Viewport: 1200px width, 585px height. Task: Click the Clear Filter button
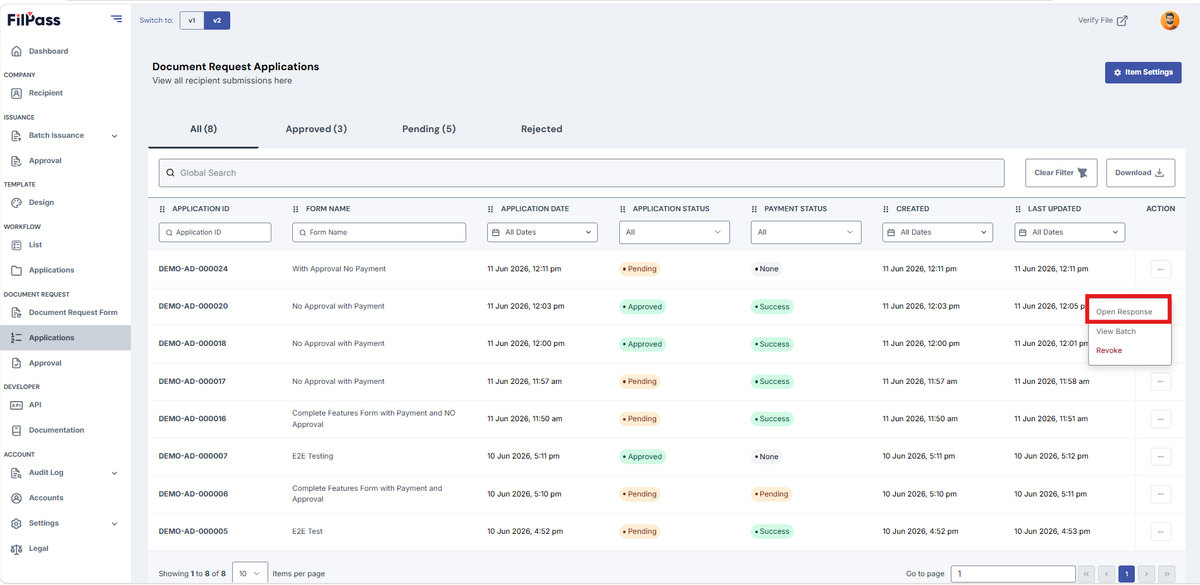[x=1062, y=172]
